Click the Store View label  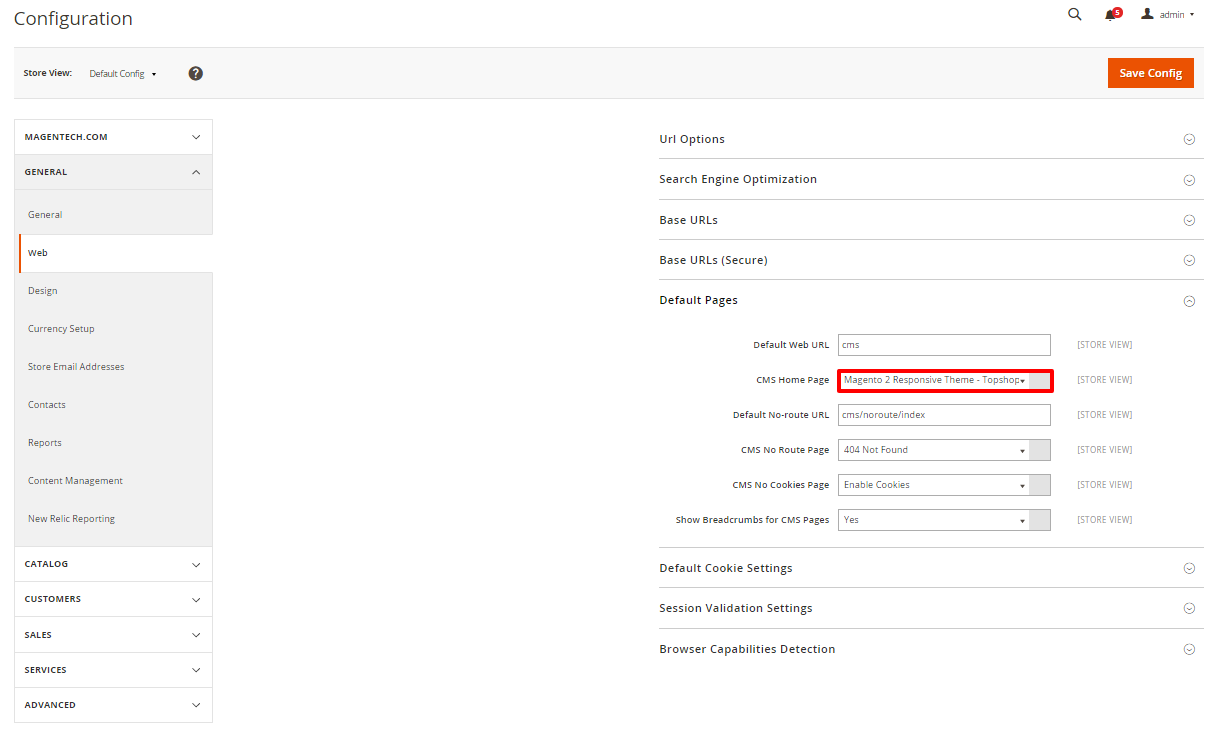coord(48,73)
